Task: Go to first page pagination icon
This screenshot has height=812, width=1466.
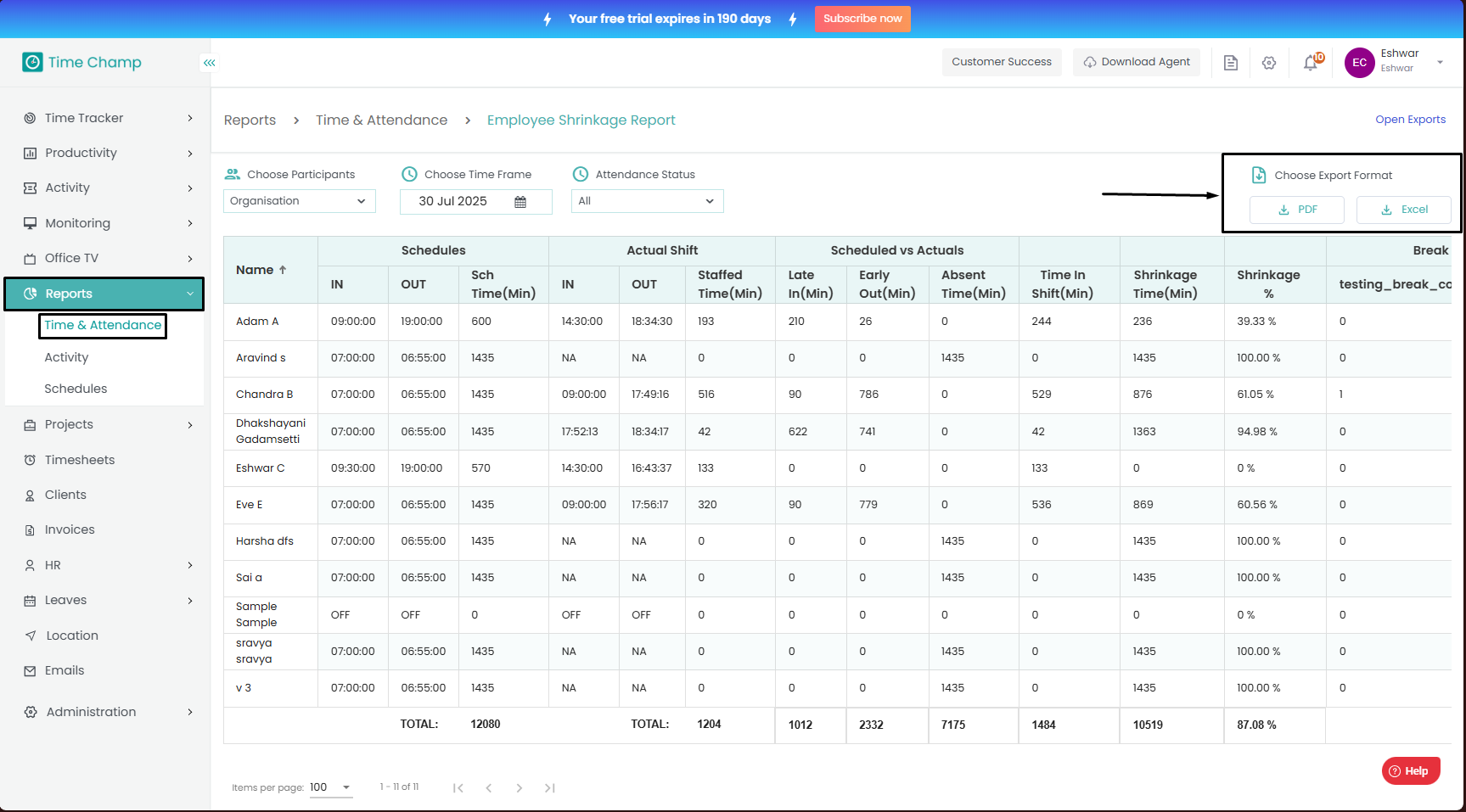Action: click(458, 788)
